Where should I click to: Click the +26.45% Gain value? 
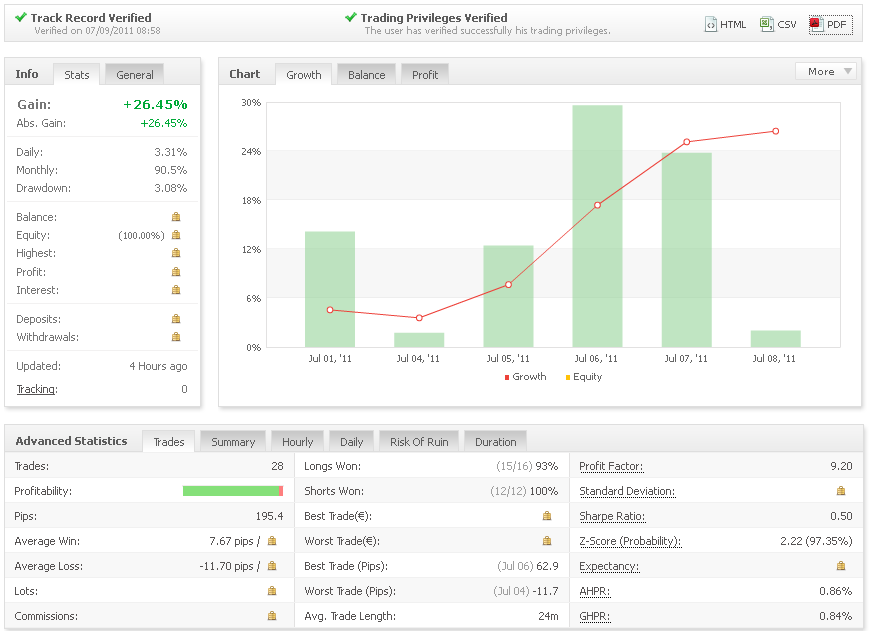(x=155, y=104)
